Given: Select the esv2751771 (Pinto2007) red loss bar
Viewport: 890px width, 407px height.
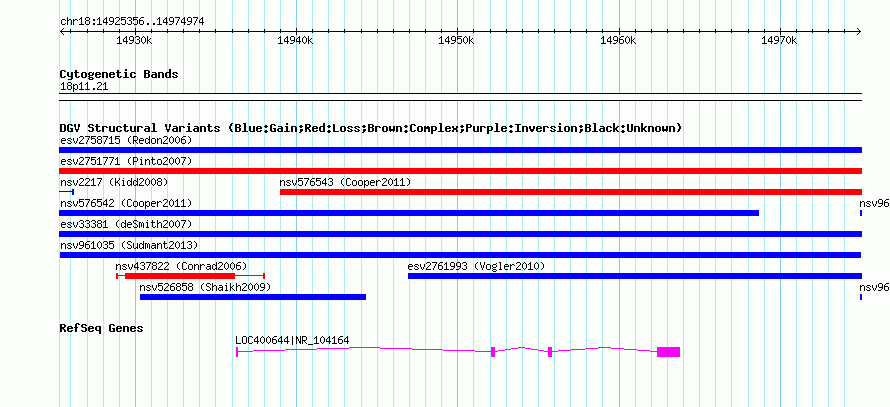Looking at the screenshot, I should coord(460,171).
